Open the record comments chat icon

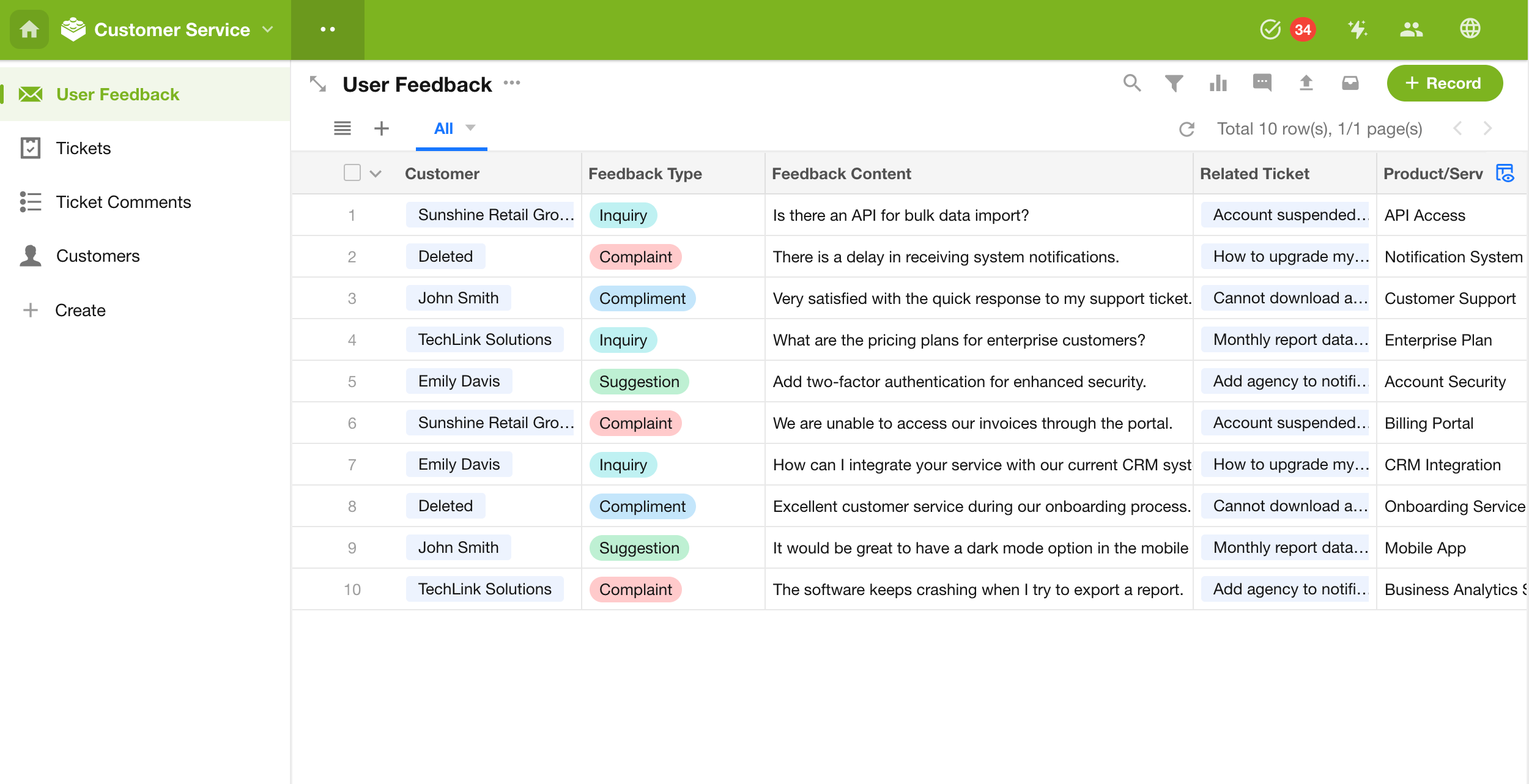(x=1262, y=83)
